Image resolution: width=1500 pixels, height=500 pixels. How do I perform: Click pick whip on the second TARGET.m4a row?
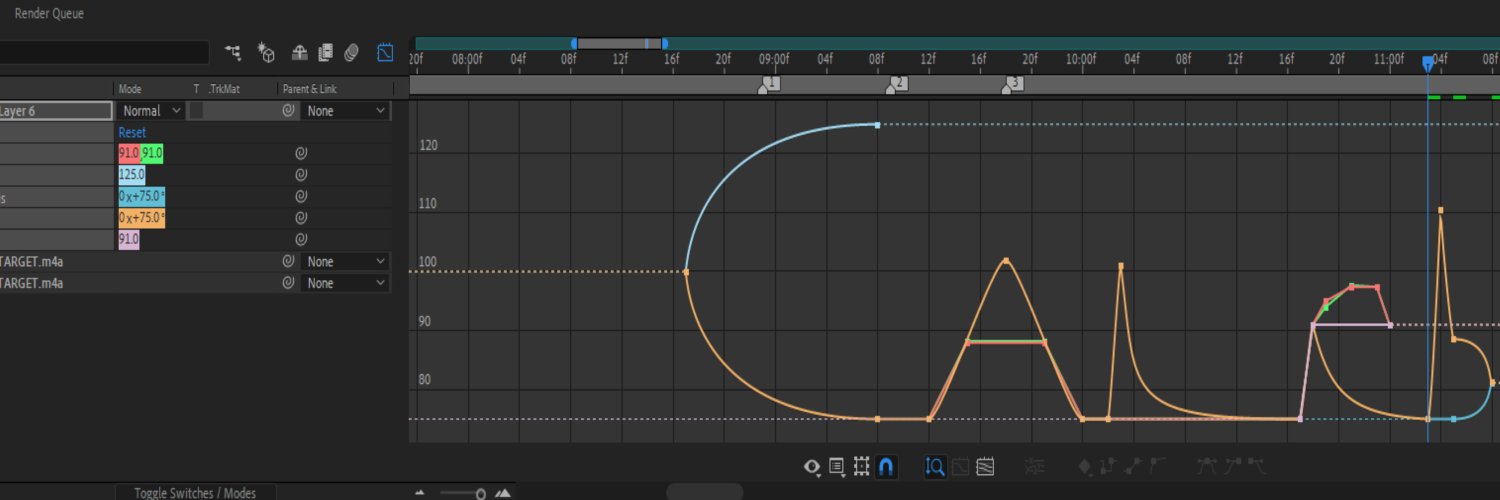(x=288, y=283)
